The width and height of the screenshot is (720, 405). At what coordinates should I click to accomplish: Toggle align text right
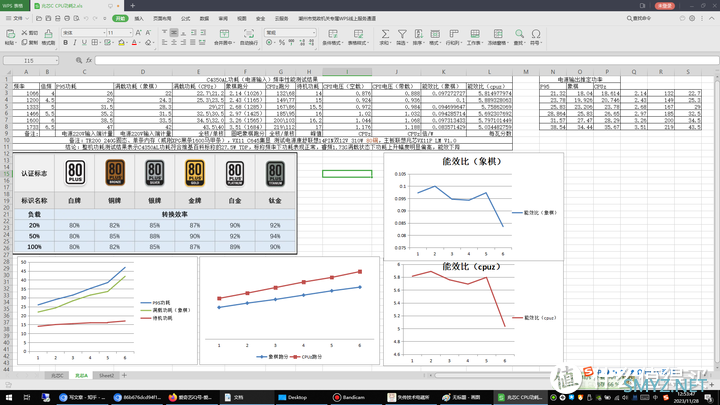pyautogui.click(x=183, y=43)
